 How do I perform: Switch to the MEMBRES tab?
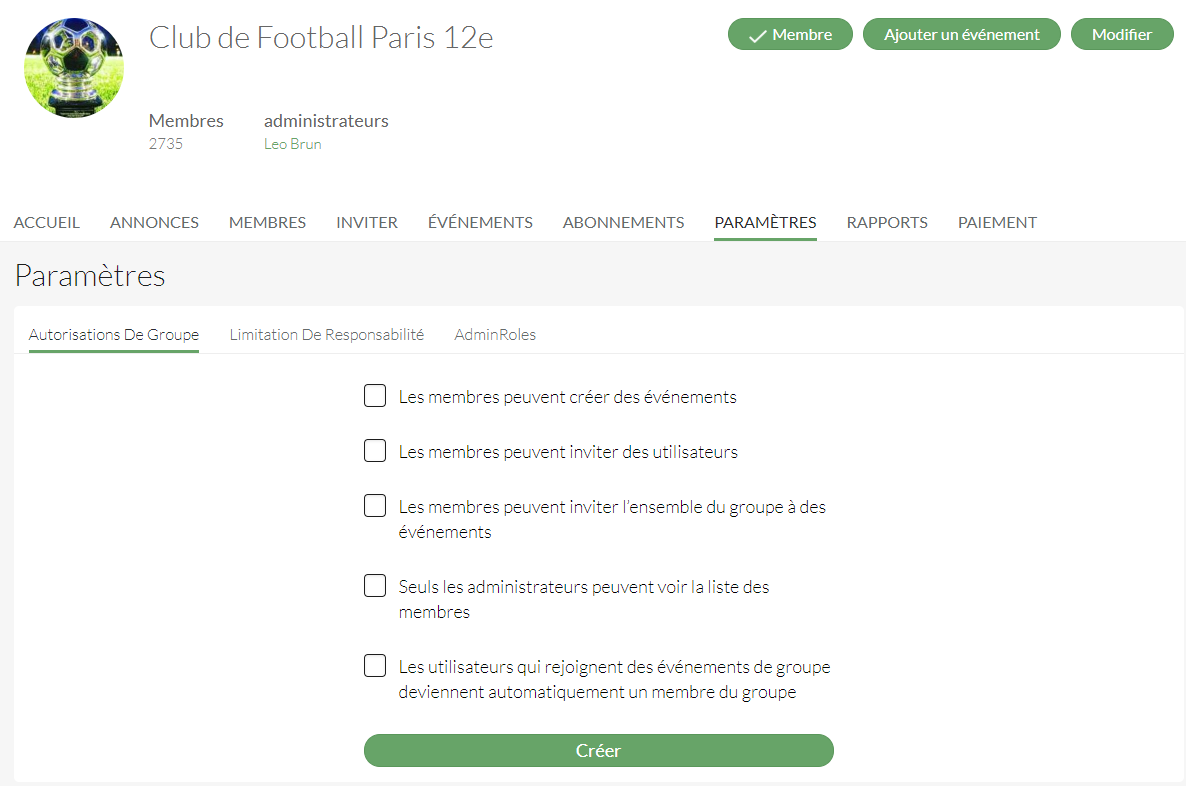pos(268,222)
